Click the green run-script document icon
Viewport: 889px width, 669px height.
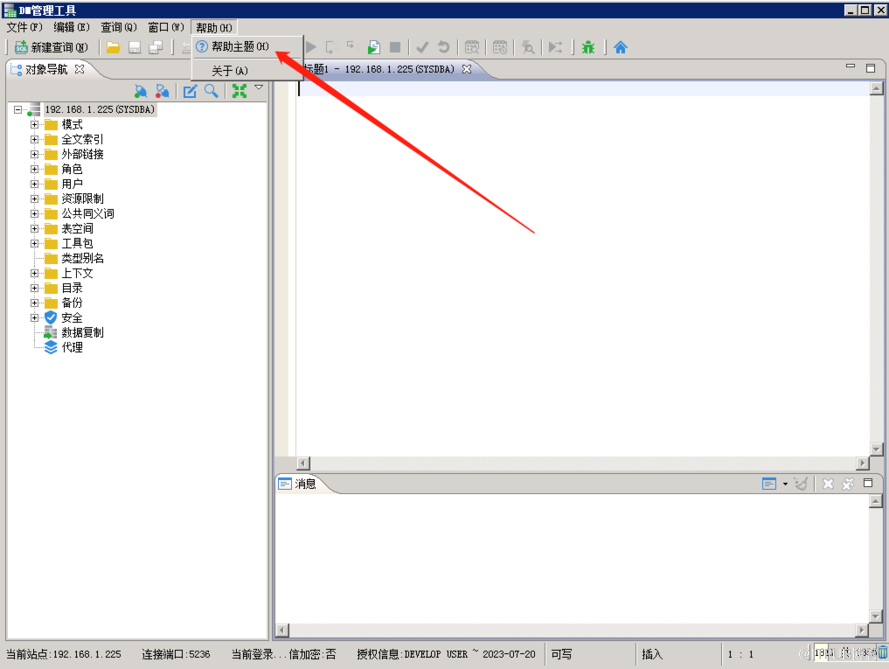pyautogui.click(x=373, y=48)
